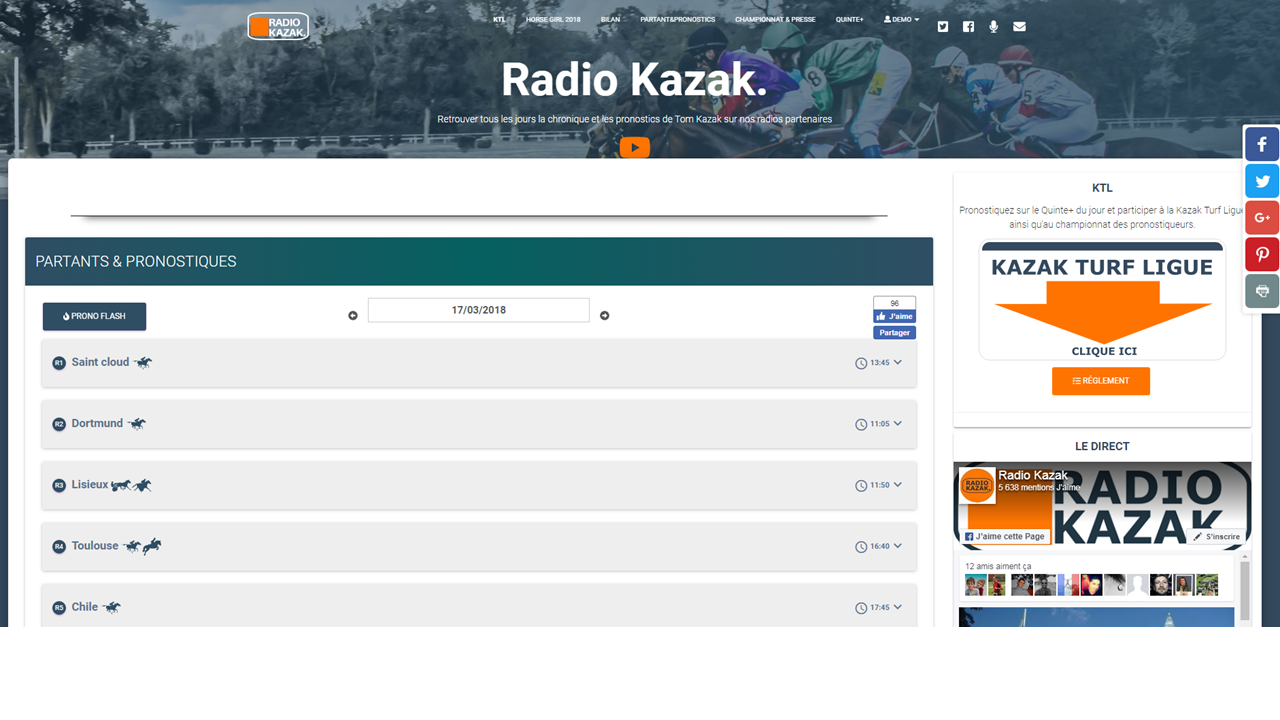1280x720 pixels.
Task: Click the horse icon beside Dortmund
Action: pos(137,423)
